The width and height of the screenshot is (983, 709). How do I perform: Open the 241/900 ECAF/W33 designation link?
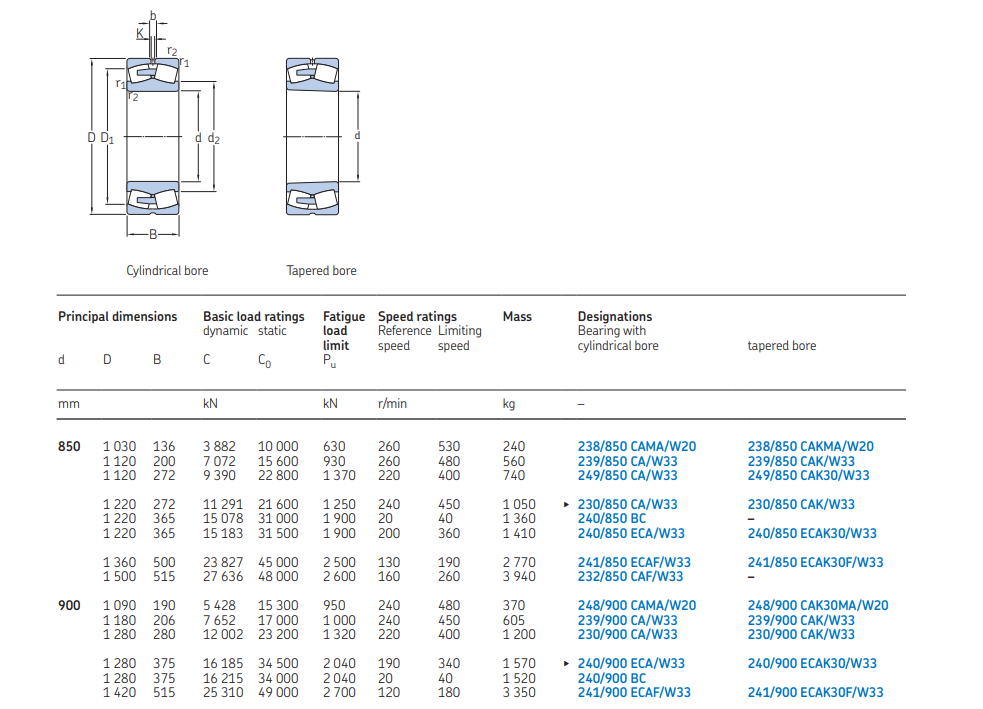tap(634, 692)
